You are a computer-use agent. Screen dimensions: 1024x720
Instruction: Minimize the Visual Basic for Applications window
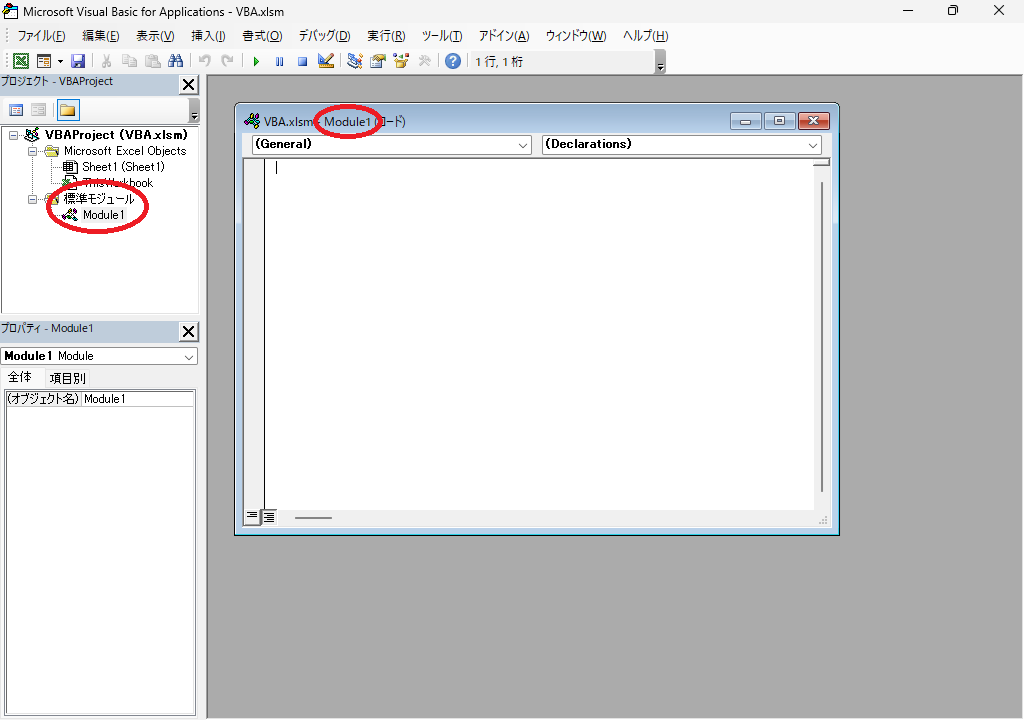[x=908, y=10]
